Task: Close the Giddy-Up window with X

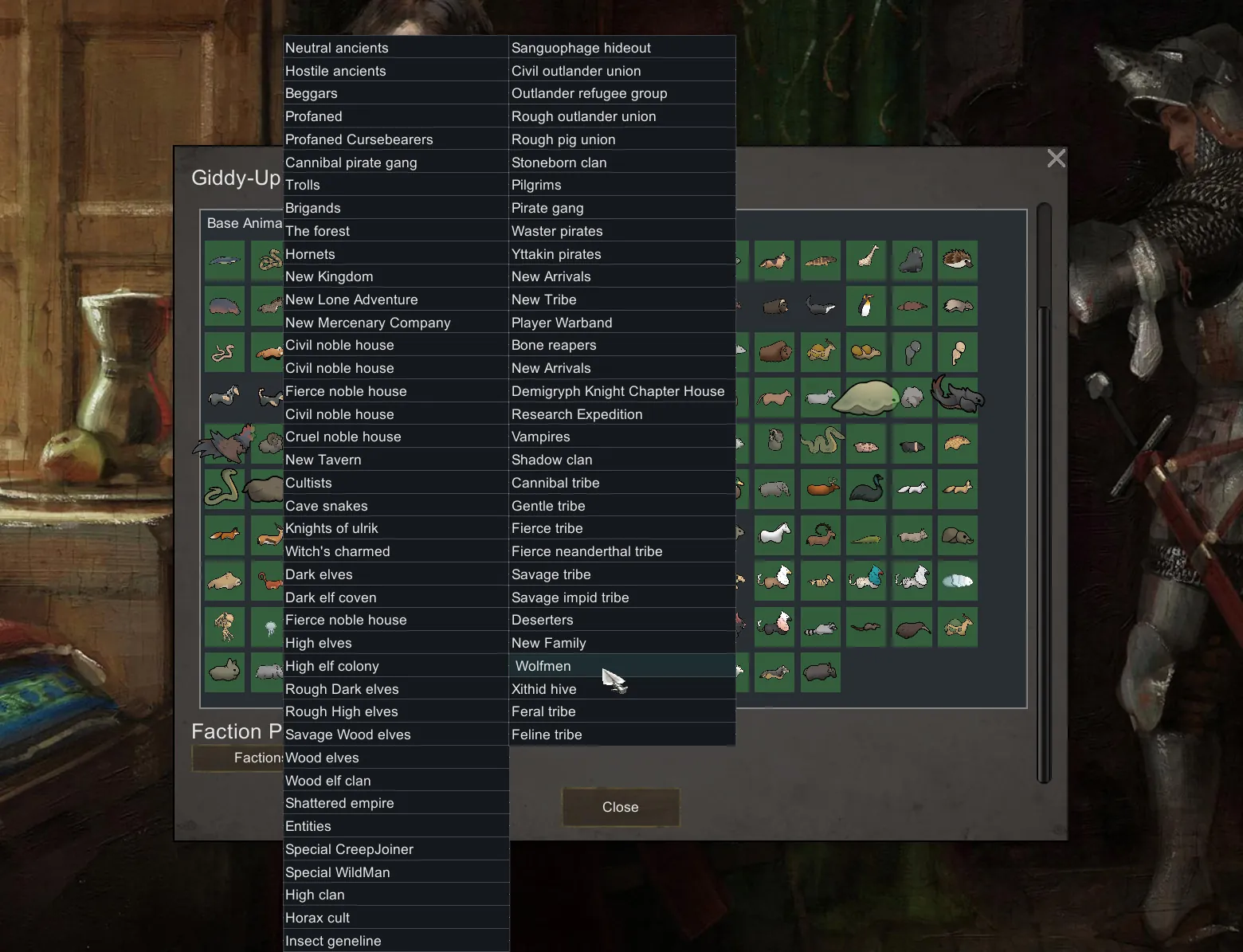Action: (x=1057, y=159)
